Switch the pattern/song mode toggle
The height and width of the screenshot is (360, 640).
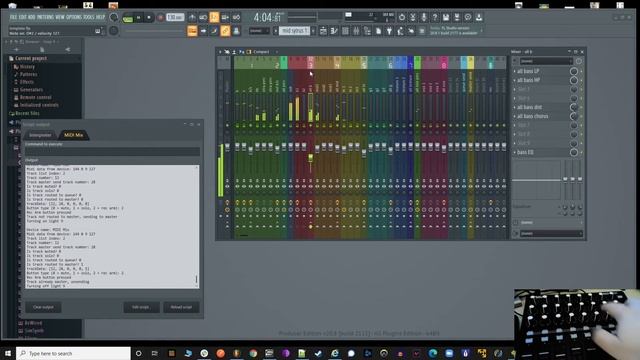128,18
